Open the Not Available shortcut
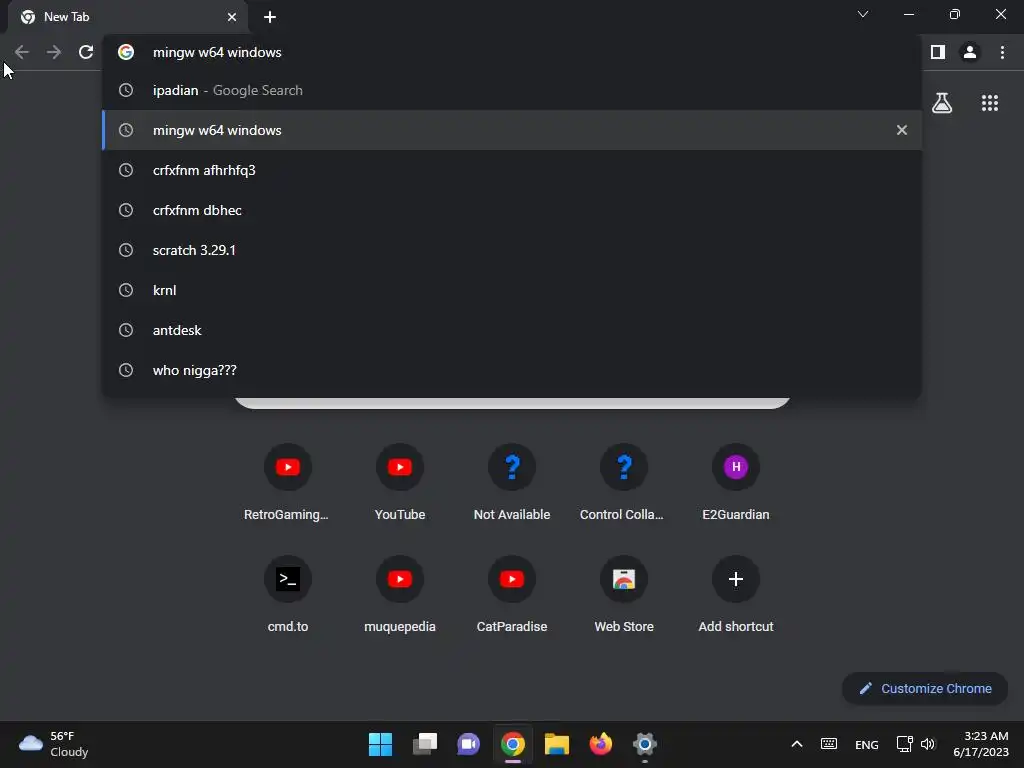This screenshot has width=1024, height=768. click(x=512, y=483)
